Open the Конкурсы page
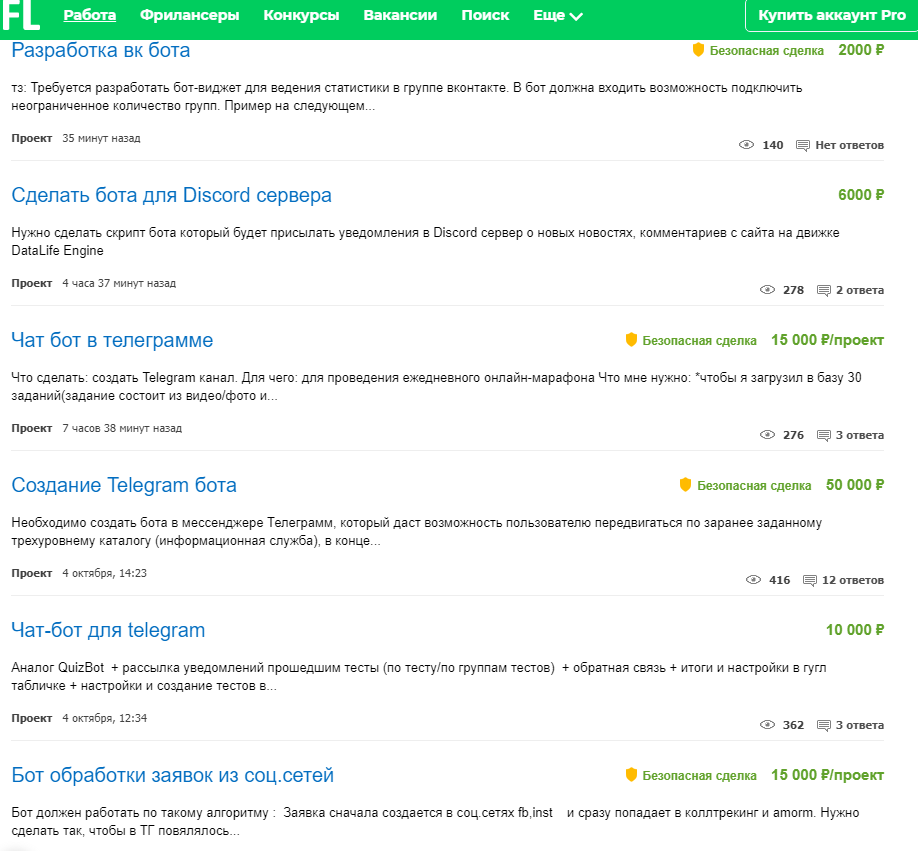Image resolution: width=918 pixels, height=851 pixels. point(302,15)
